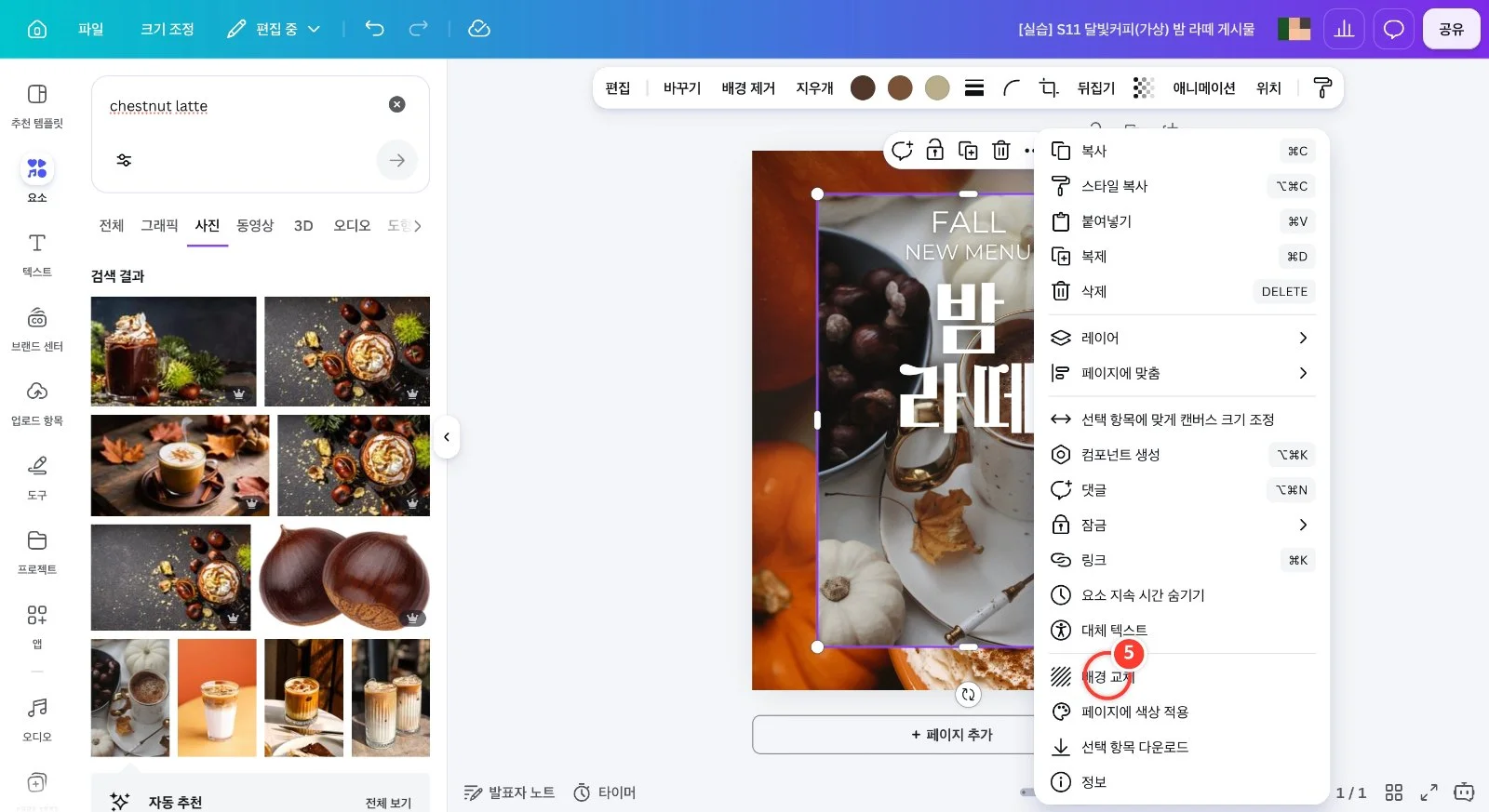1489x812 pixels.
Task: Expand the 잠금 submenu
Action: coord(1182,525)
